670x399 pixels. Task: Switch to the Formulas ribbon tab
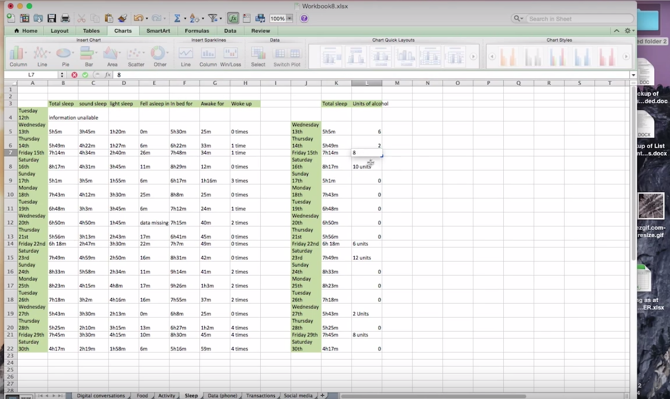197,31
